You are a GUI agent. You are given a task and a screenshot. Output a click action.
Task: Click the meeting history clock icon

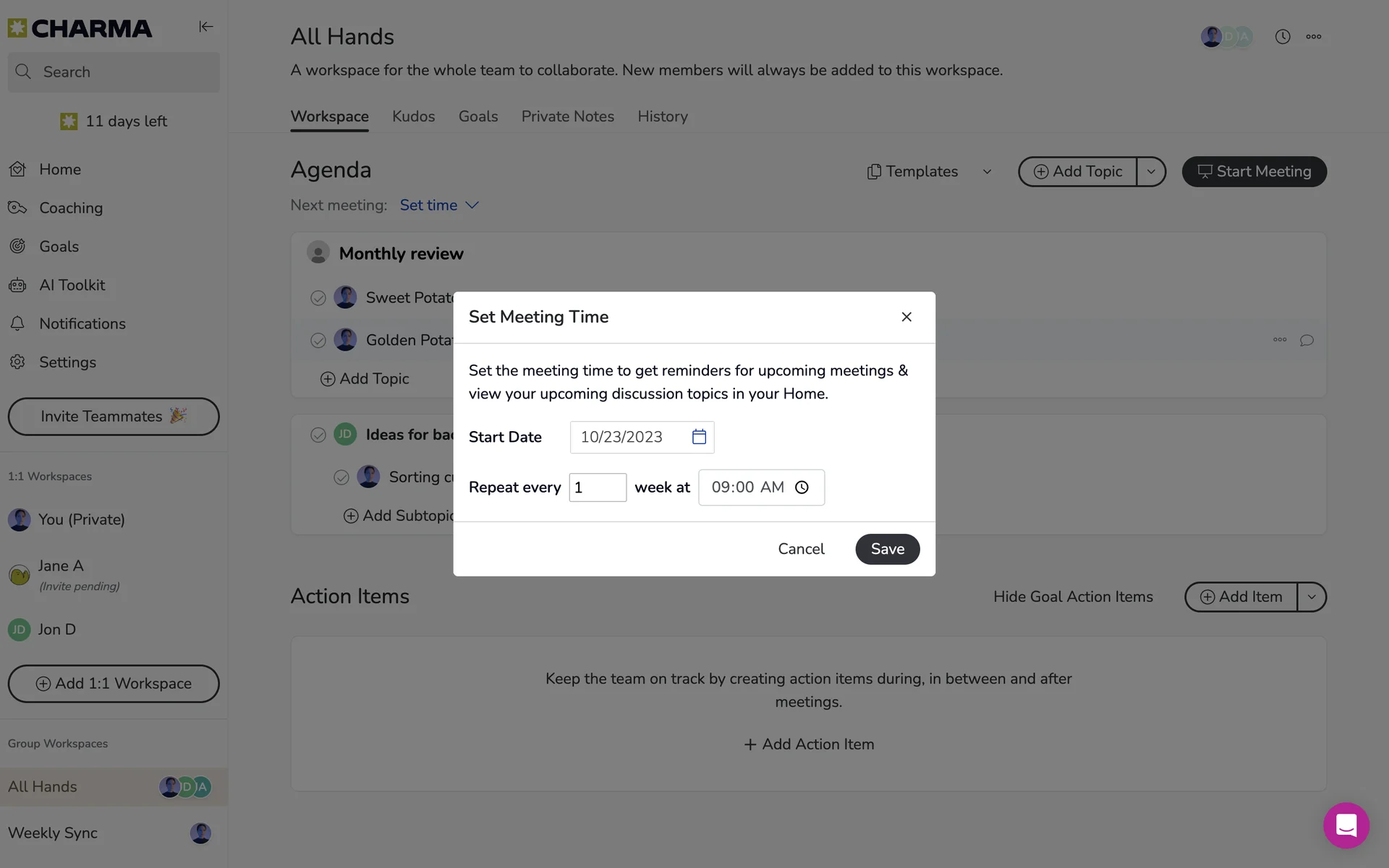coord(1283,37)
